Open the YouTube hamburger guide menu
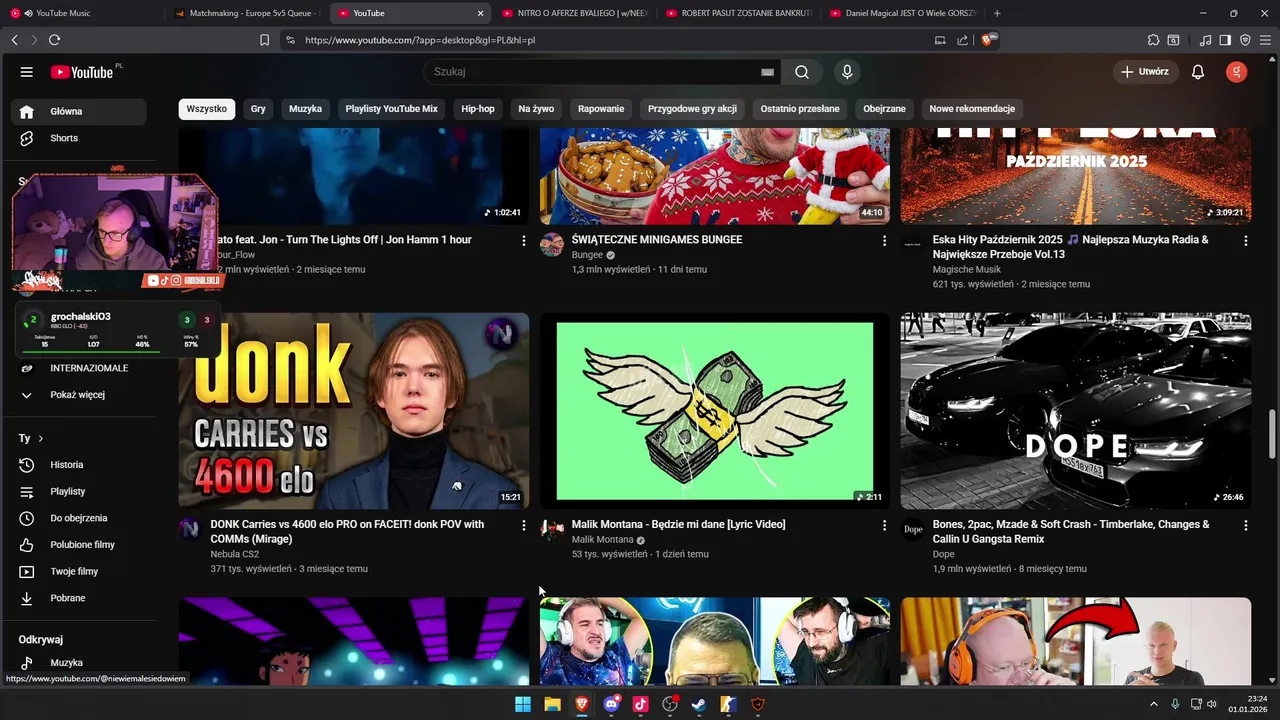 27,72
